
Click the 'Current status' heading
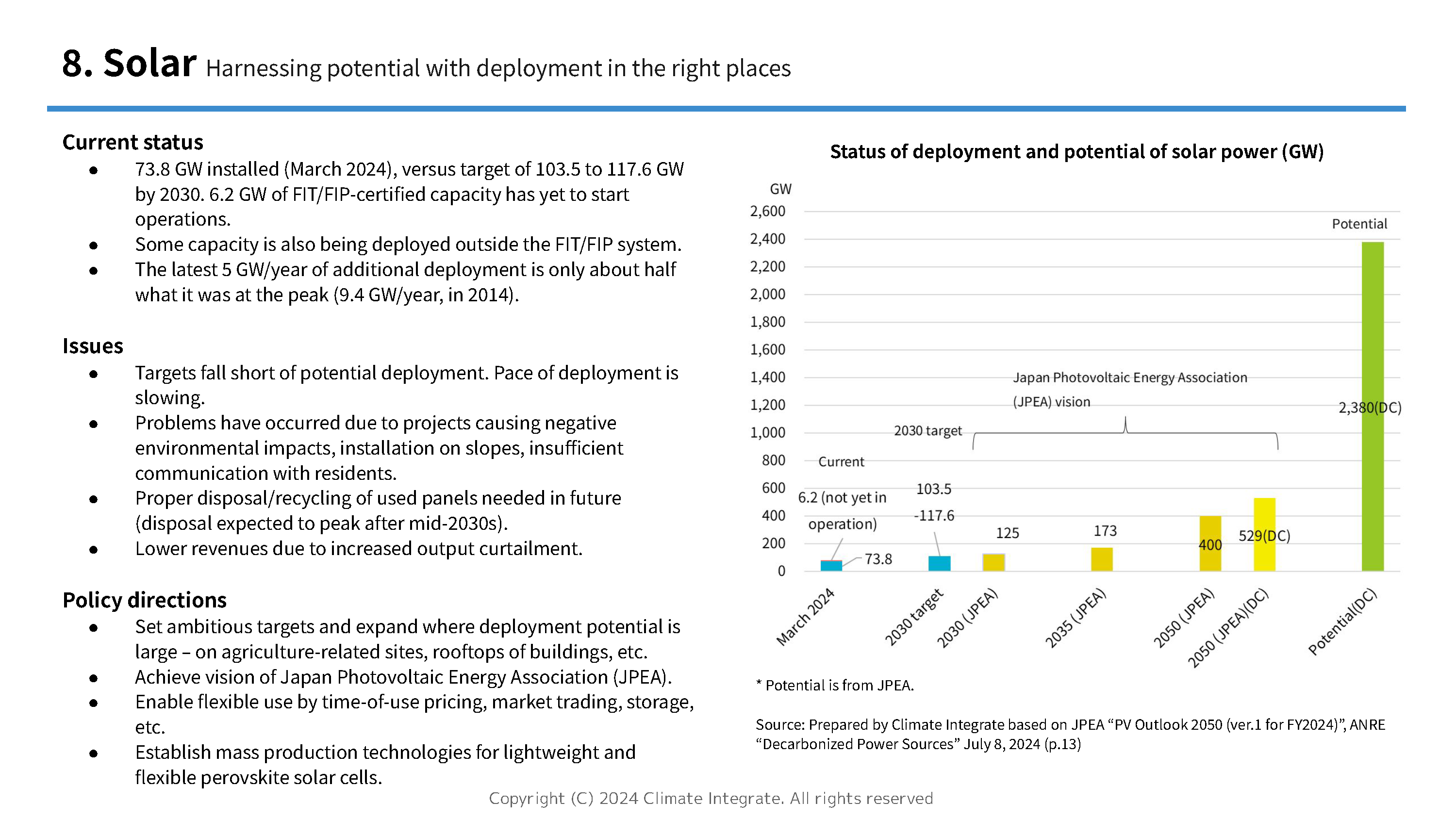click(133, 142)
